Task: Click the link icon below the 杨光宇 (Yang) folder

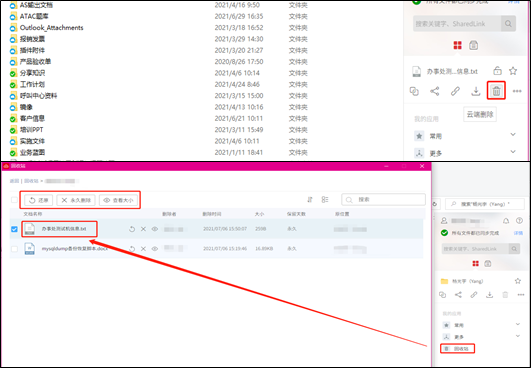Action: click(474, 295)
